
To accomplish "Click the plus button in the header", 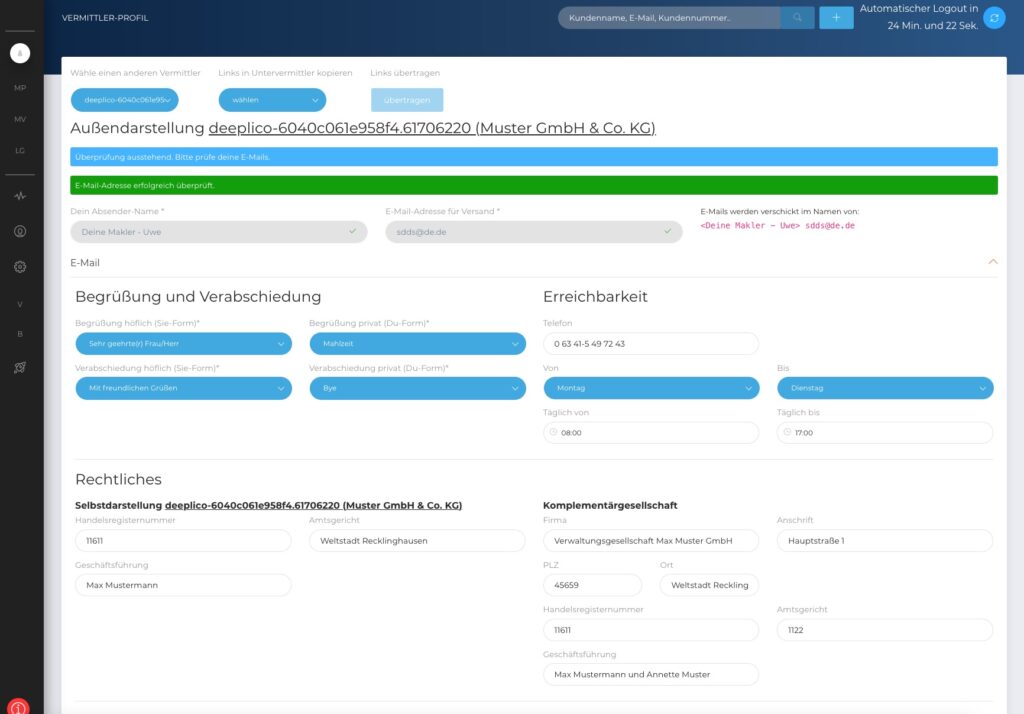I will [x=836, y=18].
